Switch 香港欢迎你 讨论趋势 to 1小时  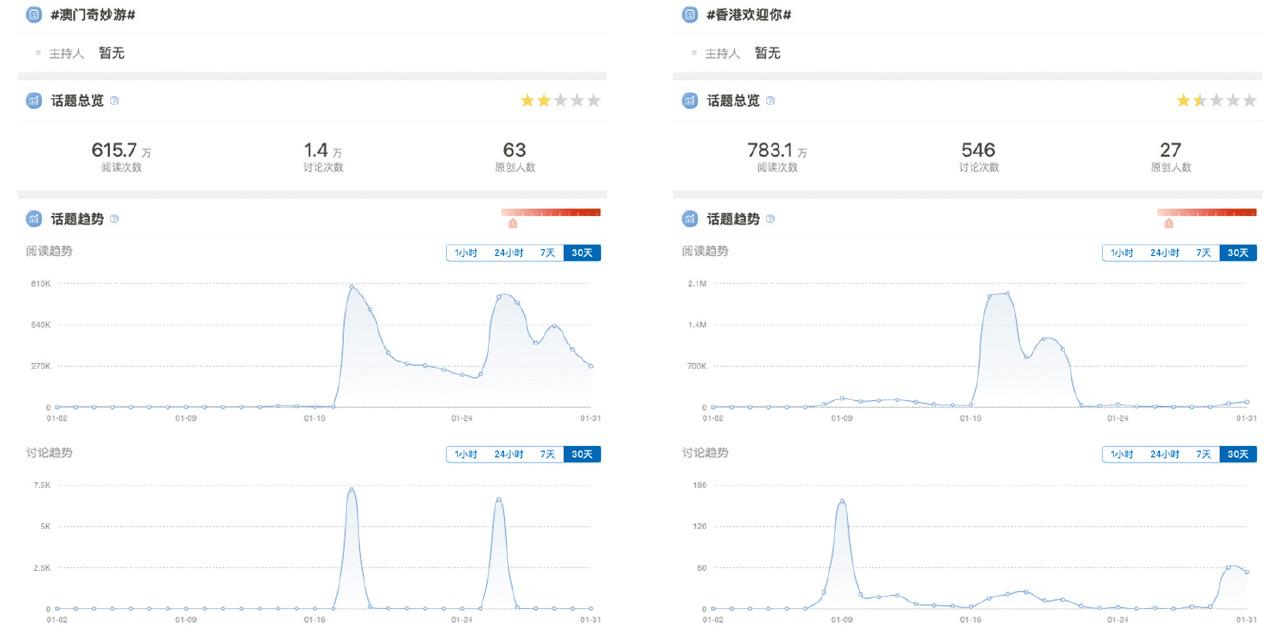pos(1122,454)
